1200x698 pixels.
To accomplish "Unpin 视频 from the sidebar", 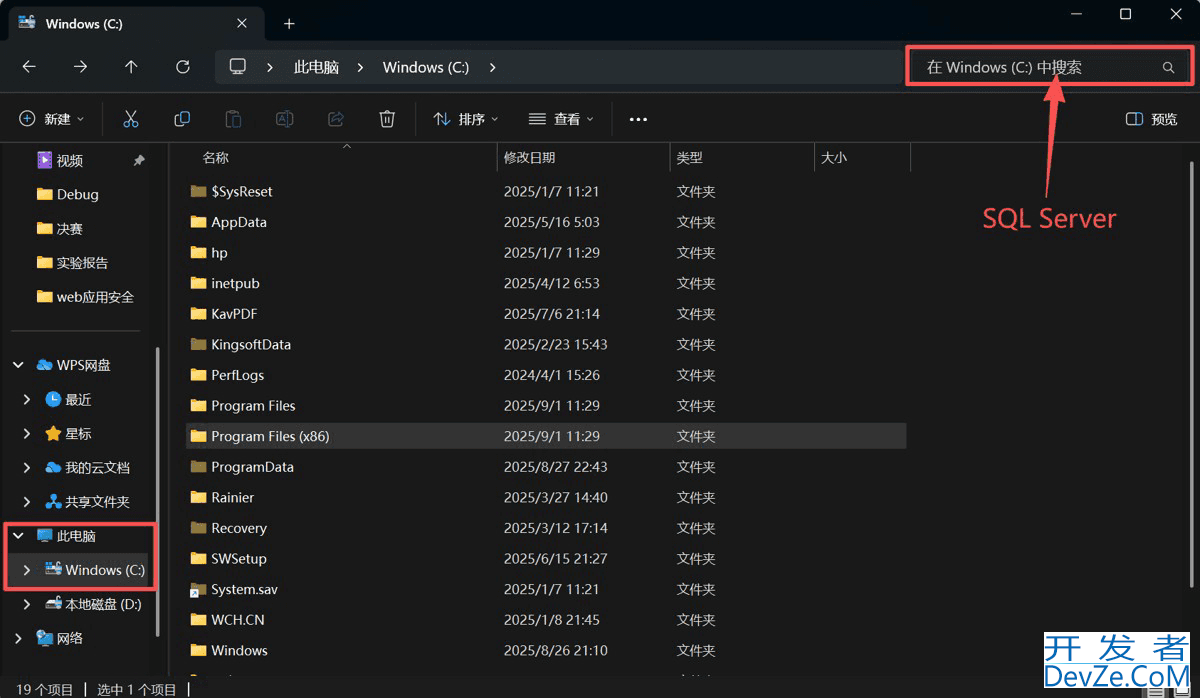I will pyautogui.click(x=137, y=160).
